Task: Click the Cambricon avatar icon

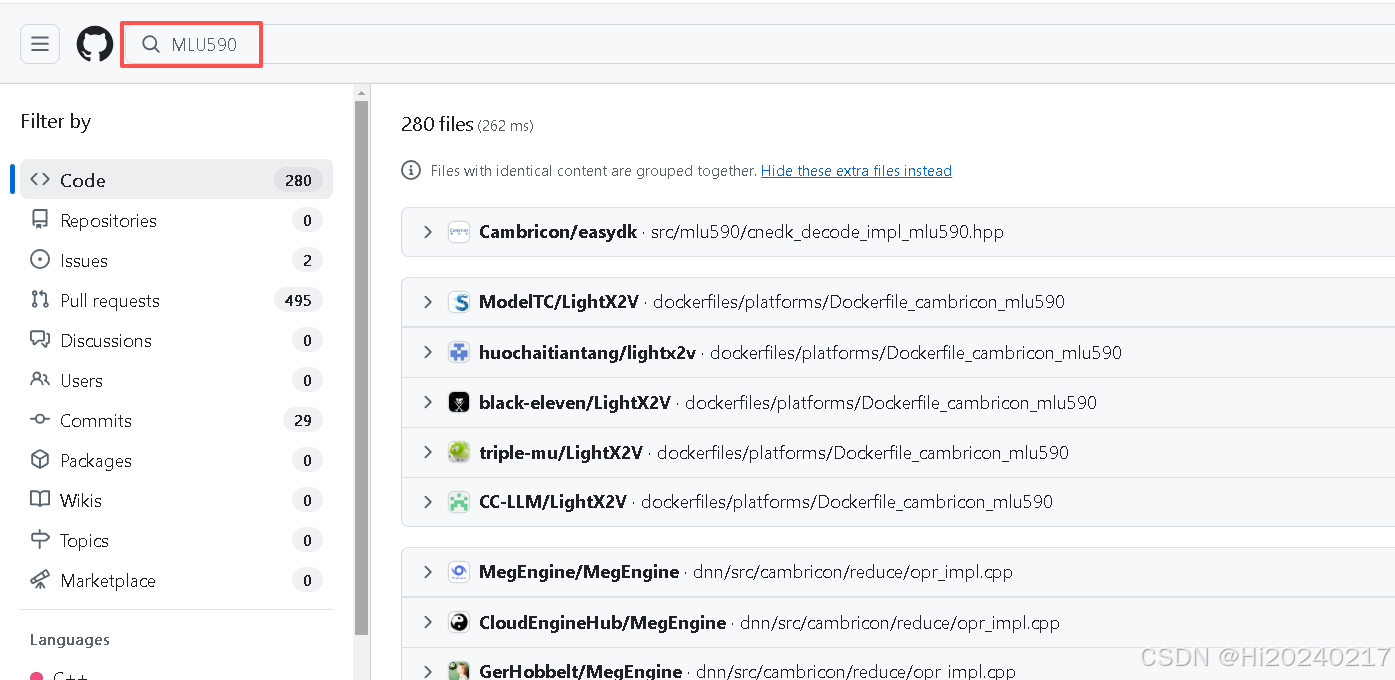Action: [459, 232]
